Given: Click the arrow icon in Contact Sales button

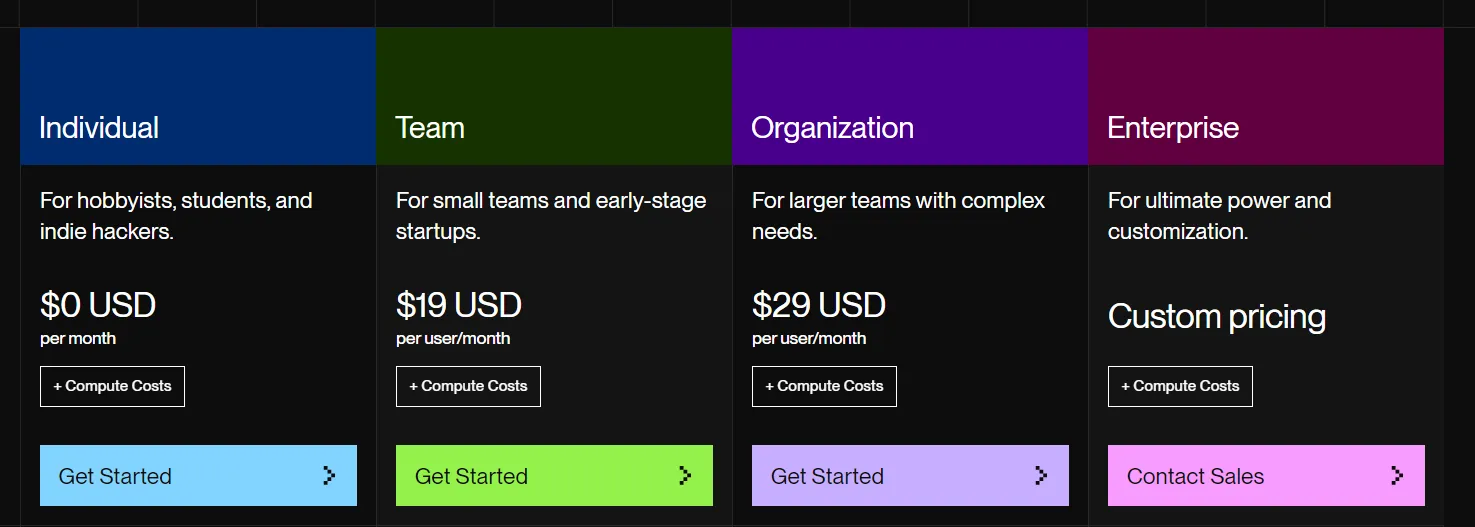Looking at the screenshot, I should click(x=1397, y=476).
